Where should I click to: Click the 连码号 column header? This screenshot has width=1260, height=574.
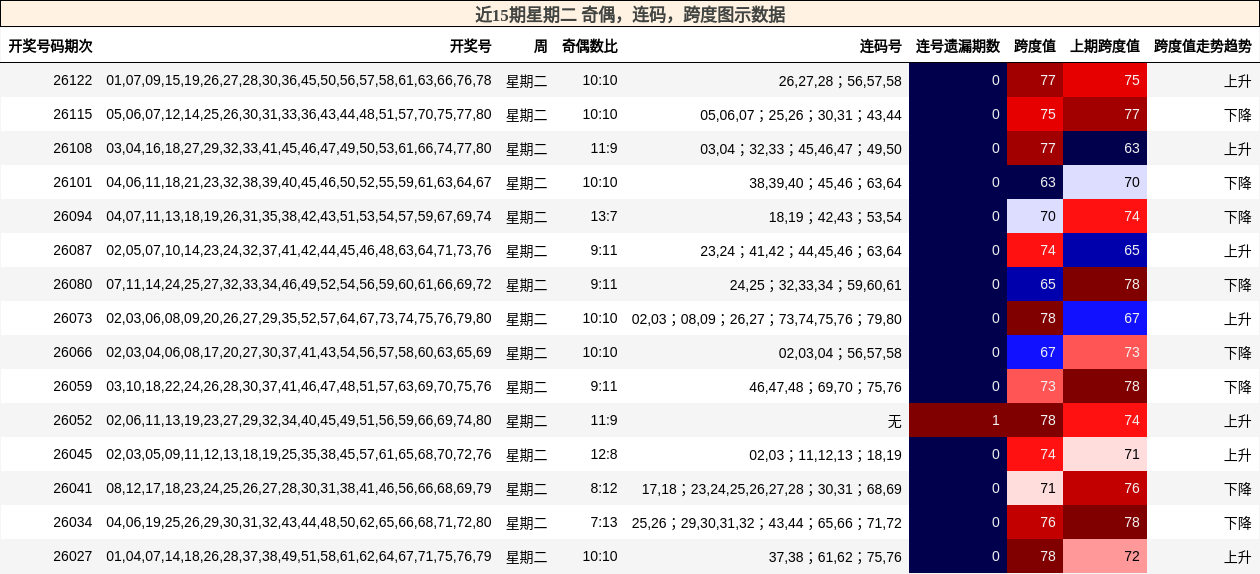click(x=880, y=46)
